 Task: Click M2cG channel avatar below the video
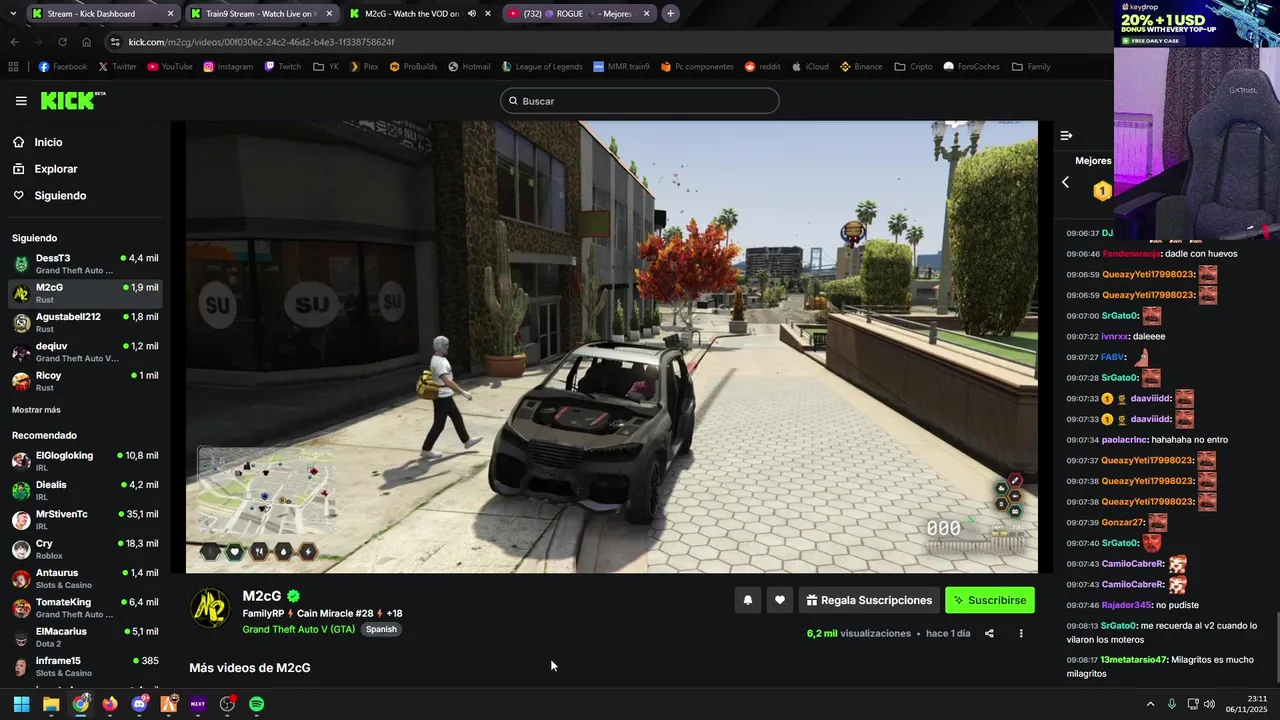(x=210, y=607)
